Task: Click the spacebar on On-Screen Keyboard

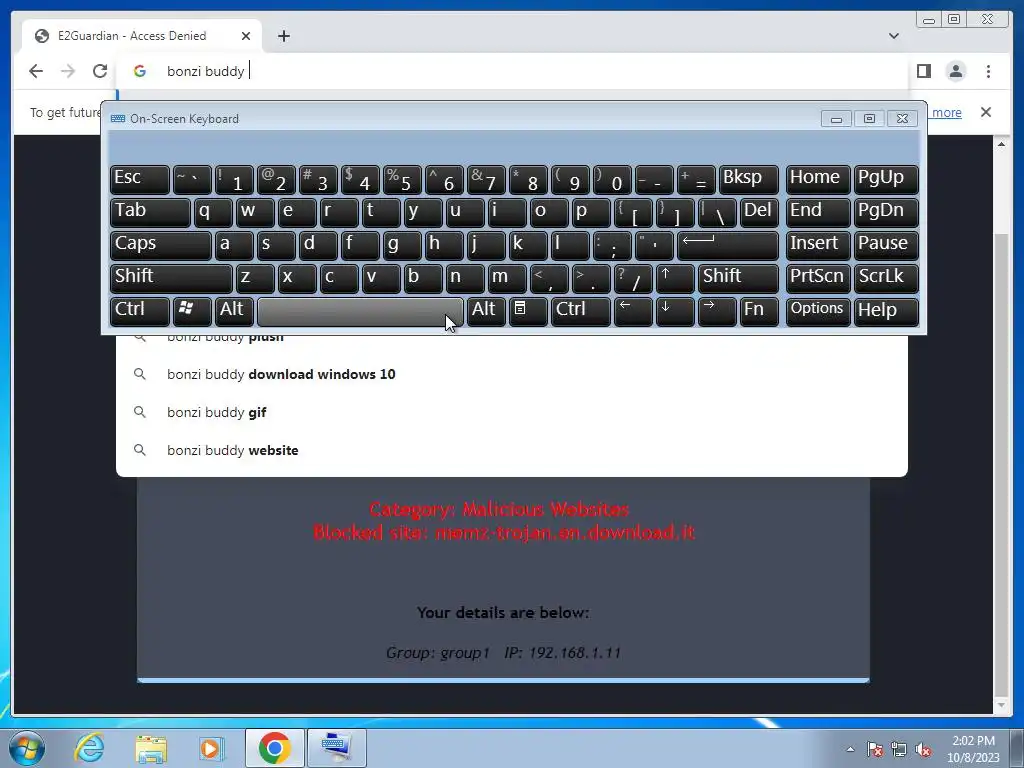Action: pos(360,312)
